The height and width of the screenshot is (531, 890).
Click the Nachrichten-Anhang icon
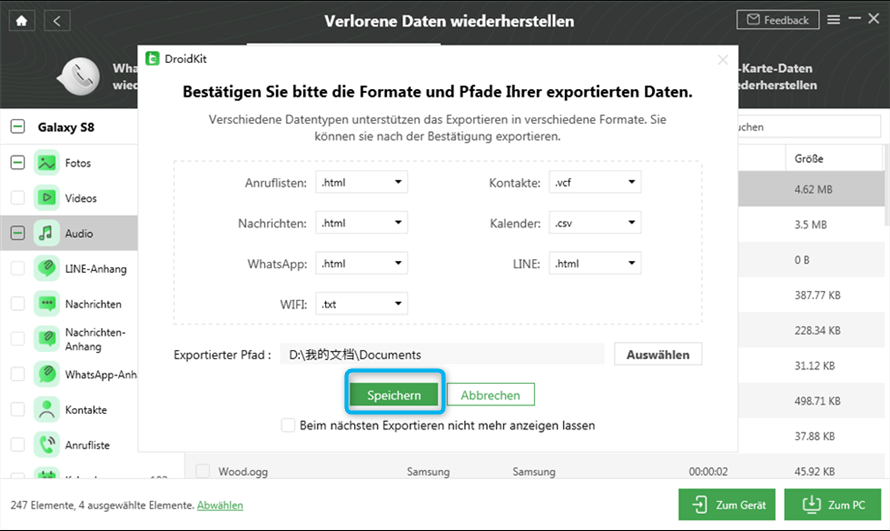[x=47, y=339]
